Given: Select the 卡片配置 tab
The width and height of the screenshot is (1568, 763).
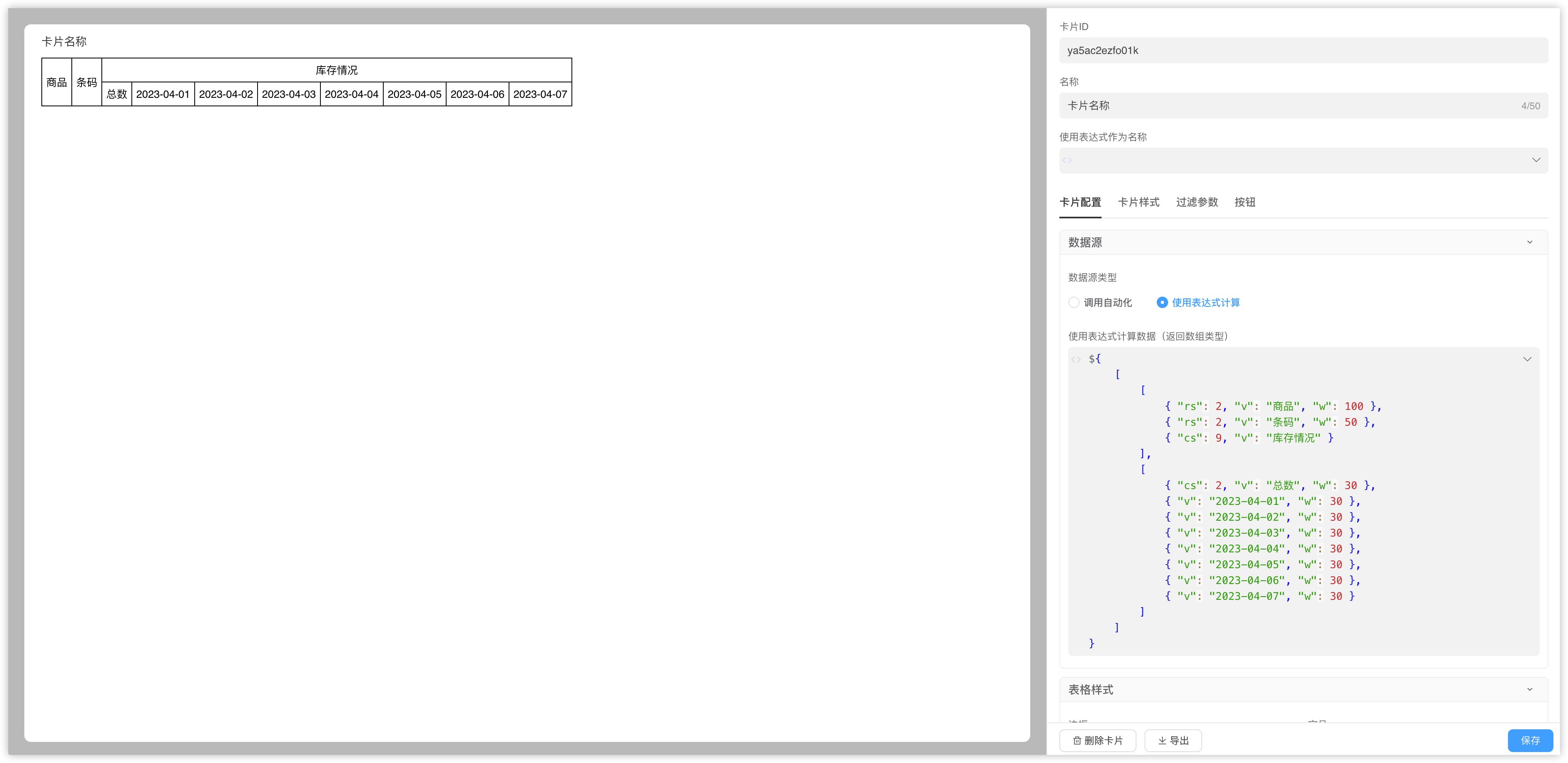Looking at the screenshot, I should point(1080,202).
